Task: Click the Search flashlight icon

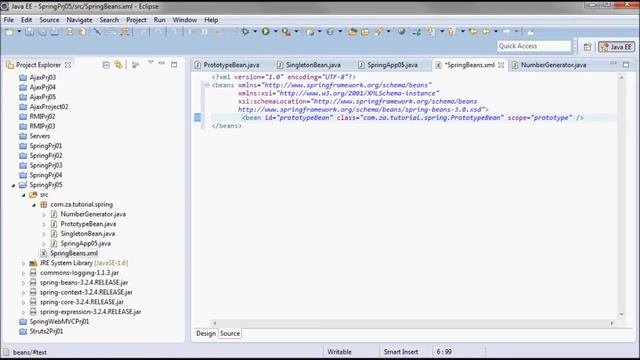Action: tap(379, 31)
